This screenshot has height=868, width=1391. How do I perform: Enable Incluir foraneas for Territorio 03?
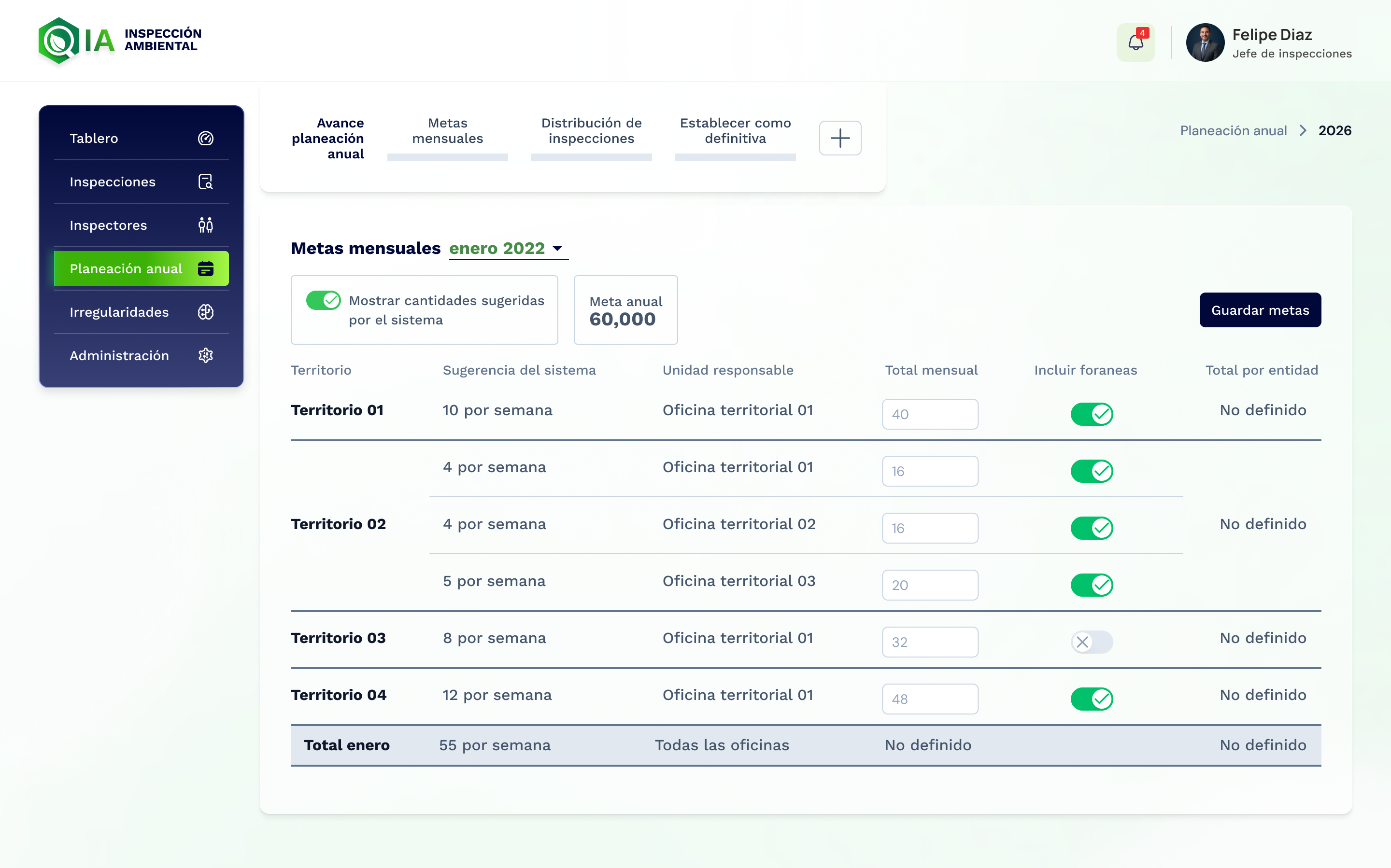[1091, 642]
